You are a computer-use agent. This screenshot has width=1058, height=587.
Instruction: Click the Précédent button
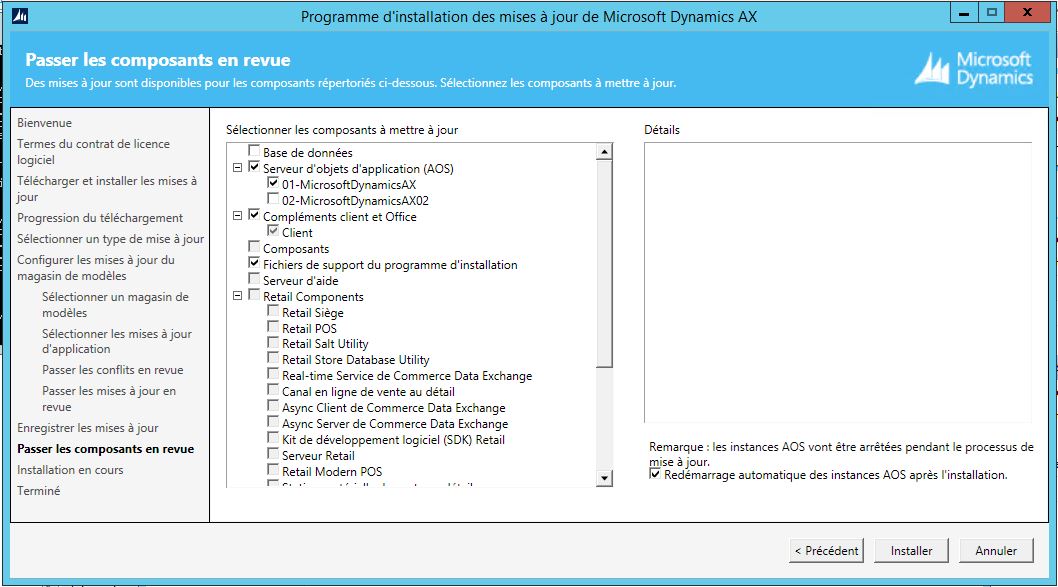[827, 551]
